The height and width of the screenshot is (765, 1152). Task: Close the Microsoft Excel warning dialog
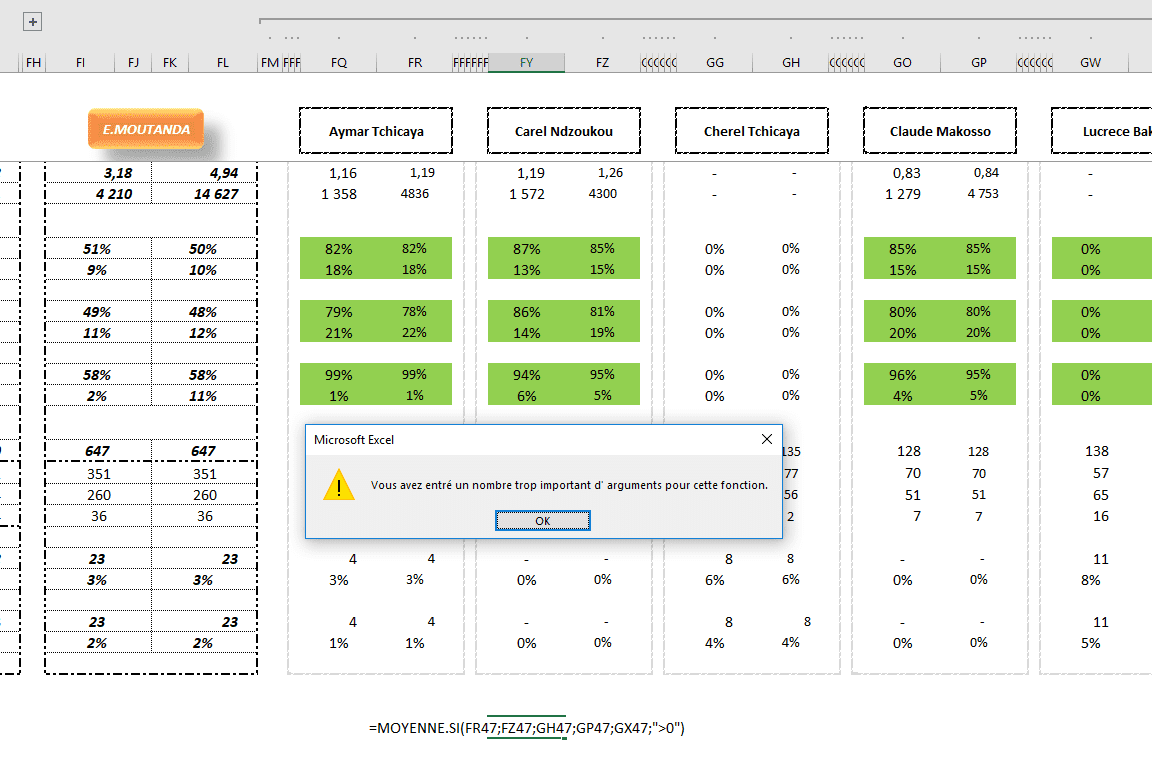click(x=766, y=439)
